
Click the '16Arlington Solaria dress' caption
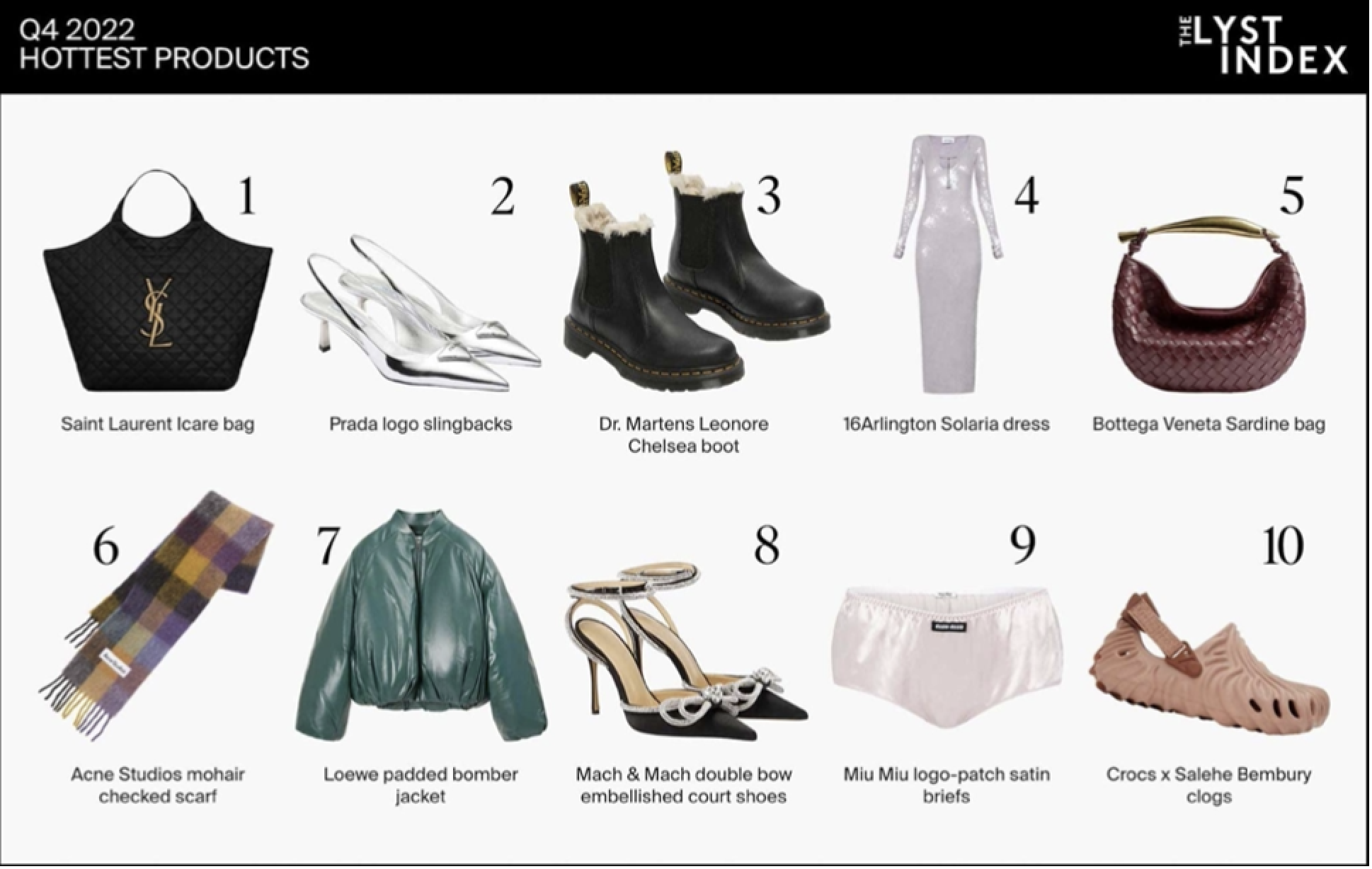click(947, 425)
